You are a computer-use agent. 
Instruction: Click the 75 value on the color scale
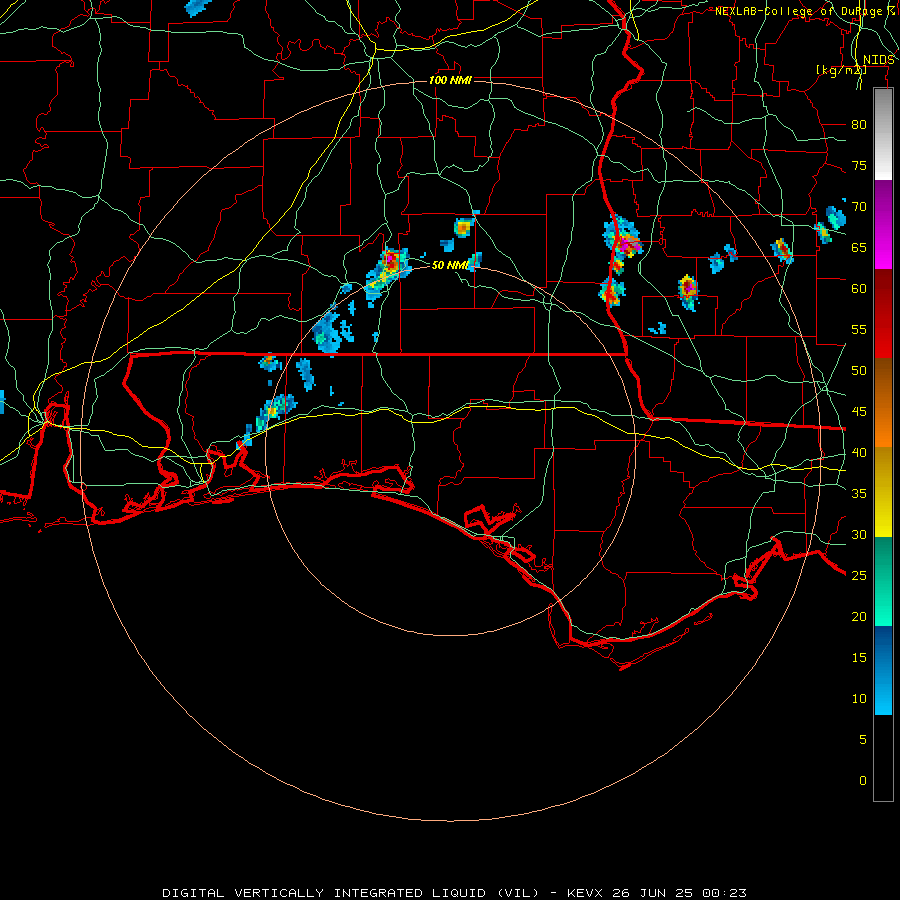pos(859,165)
